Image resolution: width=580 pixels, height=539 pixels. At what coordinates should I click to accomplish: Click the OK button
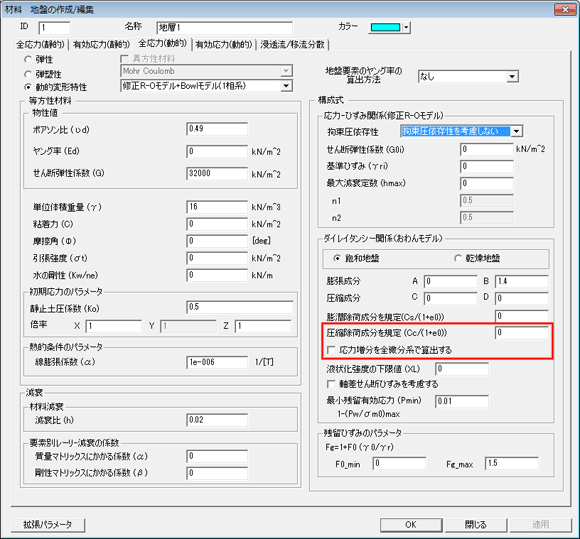(411, 525)
